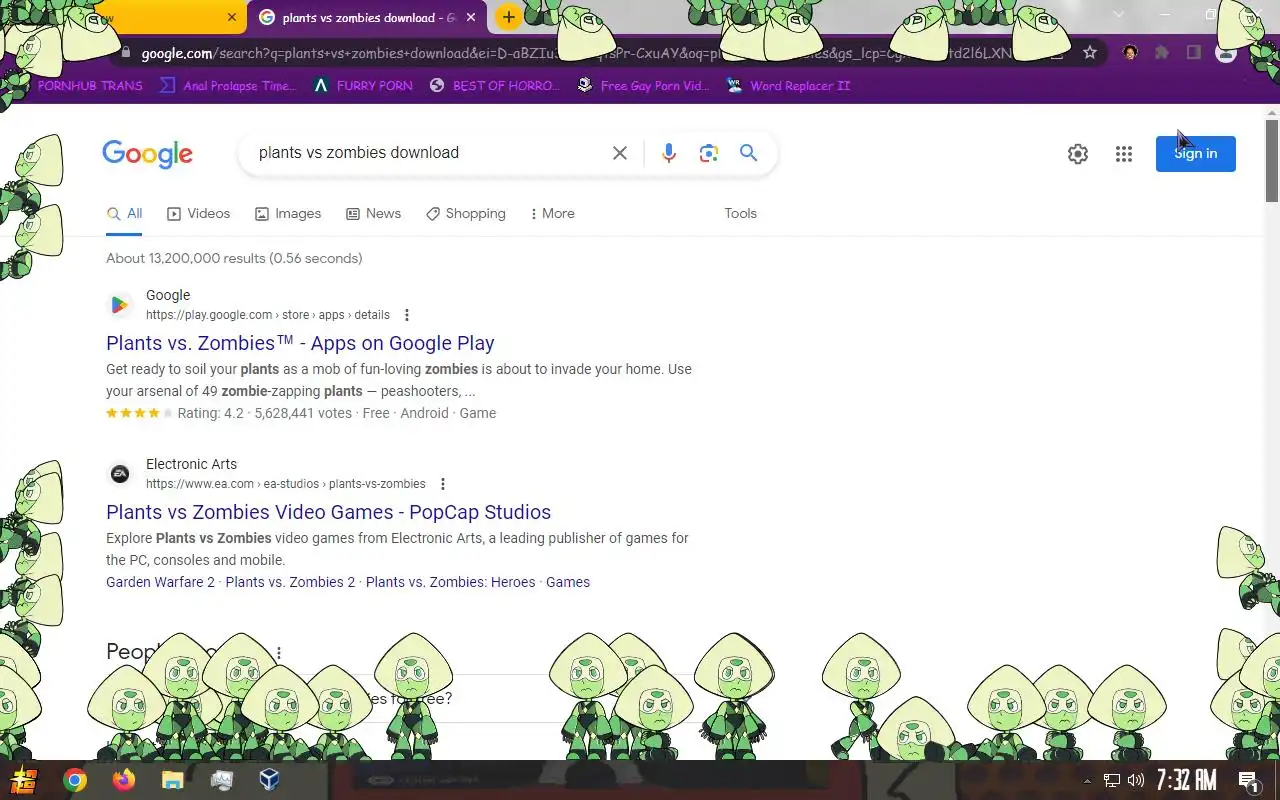The width and height of the screenshot is (1280, 800).
Task: Open the notification center icon
Action: (1248, 781)
